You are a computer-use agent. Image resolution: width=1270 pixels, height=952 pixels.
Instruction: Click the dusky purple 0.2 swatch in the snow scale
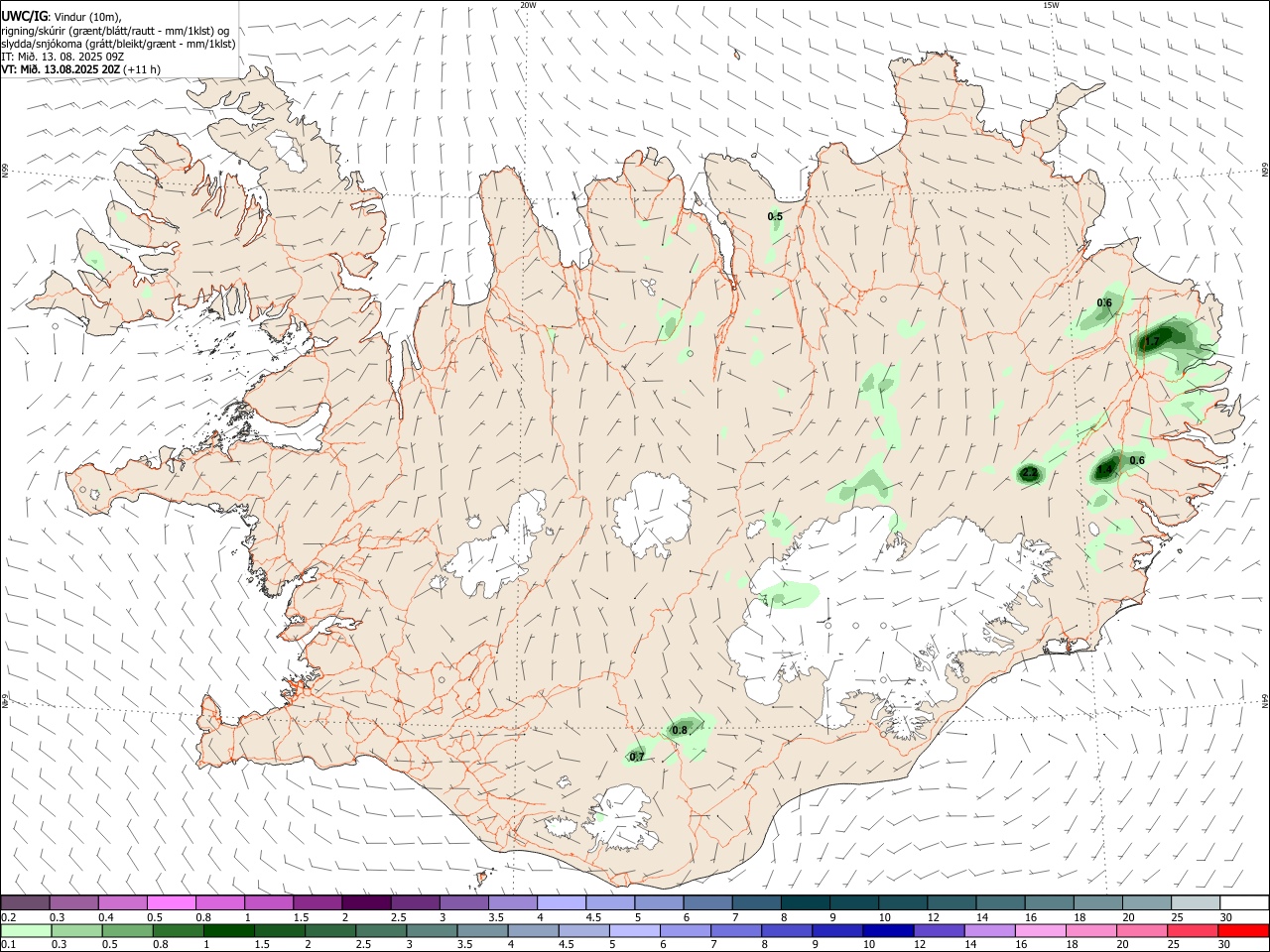click(x=25, y=902)
